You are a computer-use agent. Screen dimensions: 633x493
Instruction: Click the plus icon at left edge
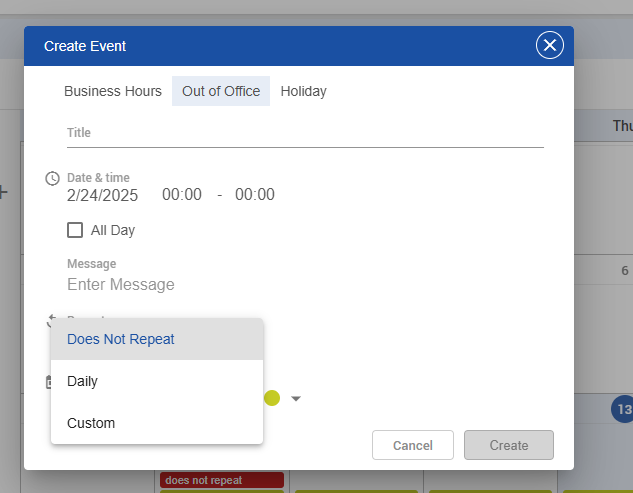(x=4, y=192)
